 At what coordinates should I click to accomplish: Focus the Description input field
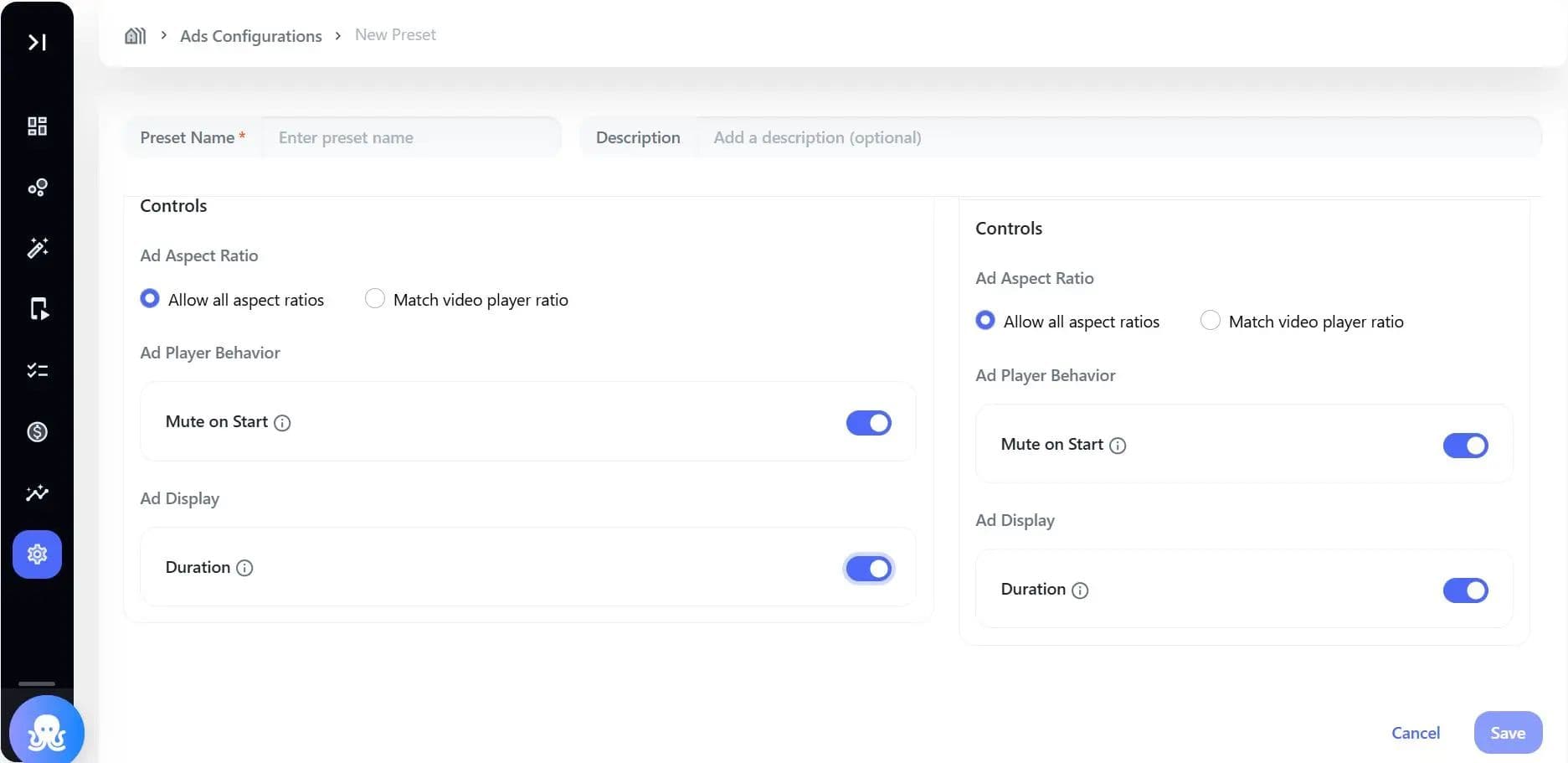pyautogui.click(x=1118, y=137)
